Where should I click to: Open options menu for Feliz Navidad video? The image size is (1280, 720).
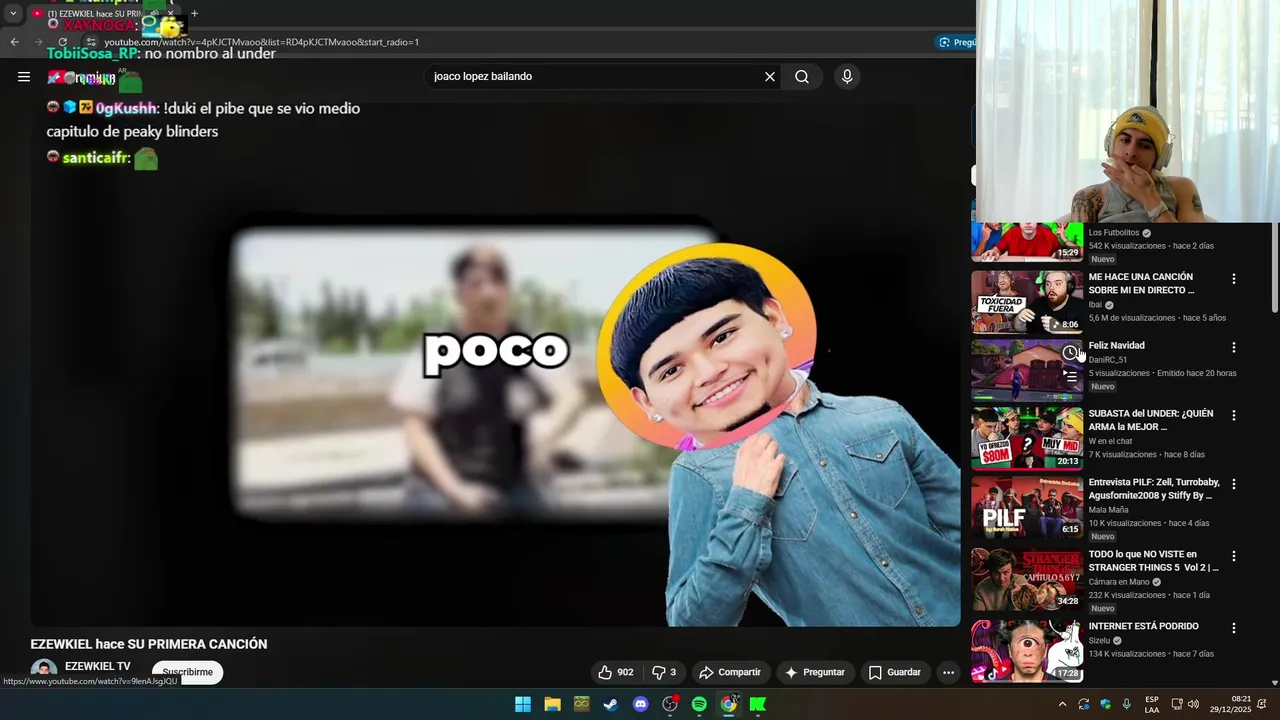pyautogui.click(x=1233, y=347)
